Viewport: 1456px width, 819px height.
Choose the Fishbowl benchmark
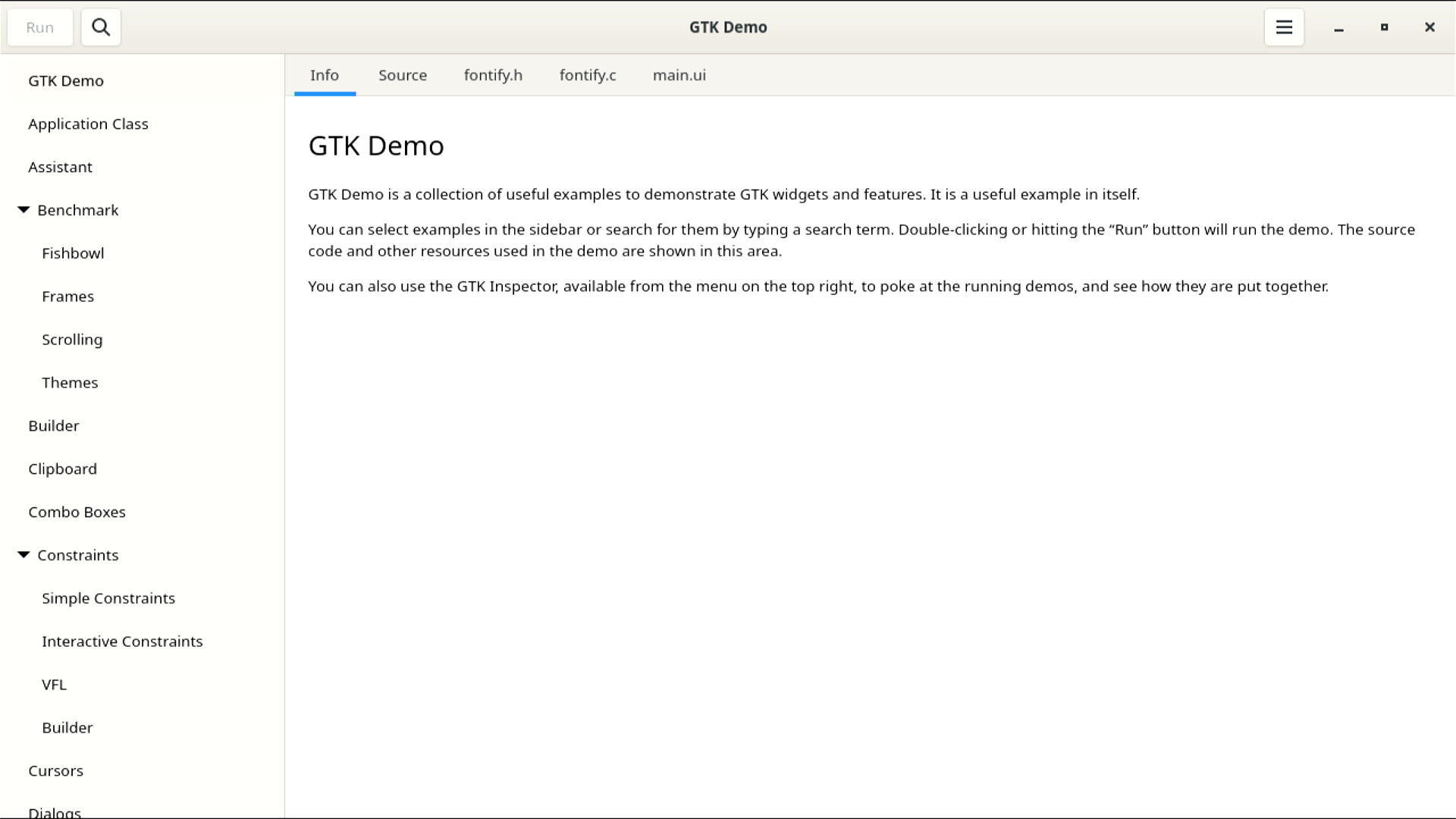[143, 253]
